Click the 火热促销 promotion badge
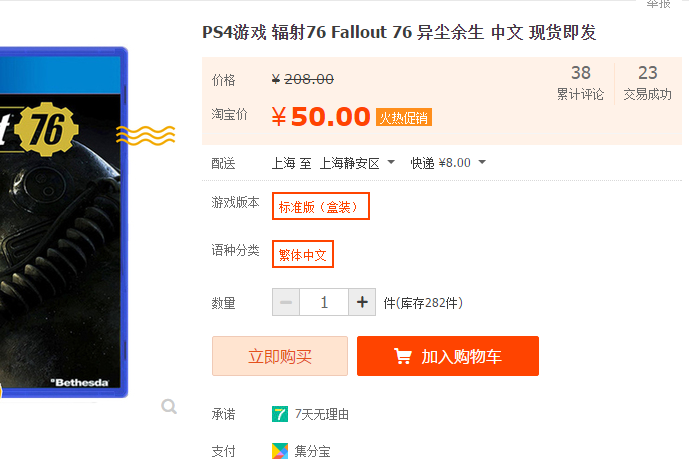The height and width of the screenshot is (470, 689). [x=404, y=117]
